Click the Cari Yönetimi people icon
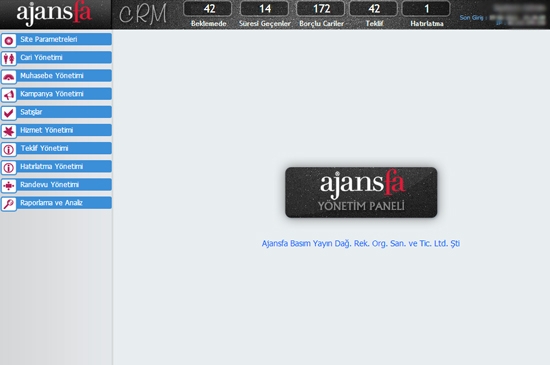The width and height of the screenshot is (550, 365). [x=9, y=59]
